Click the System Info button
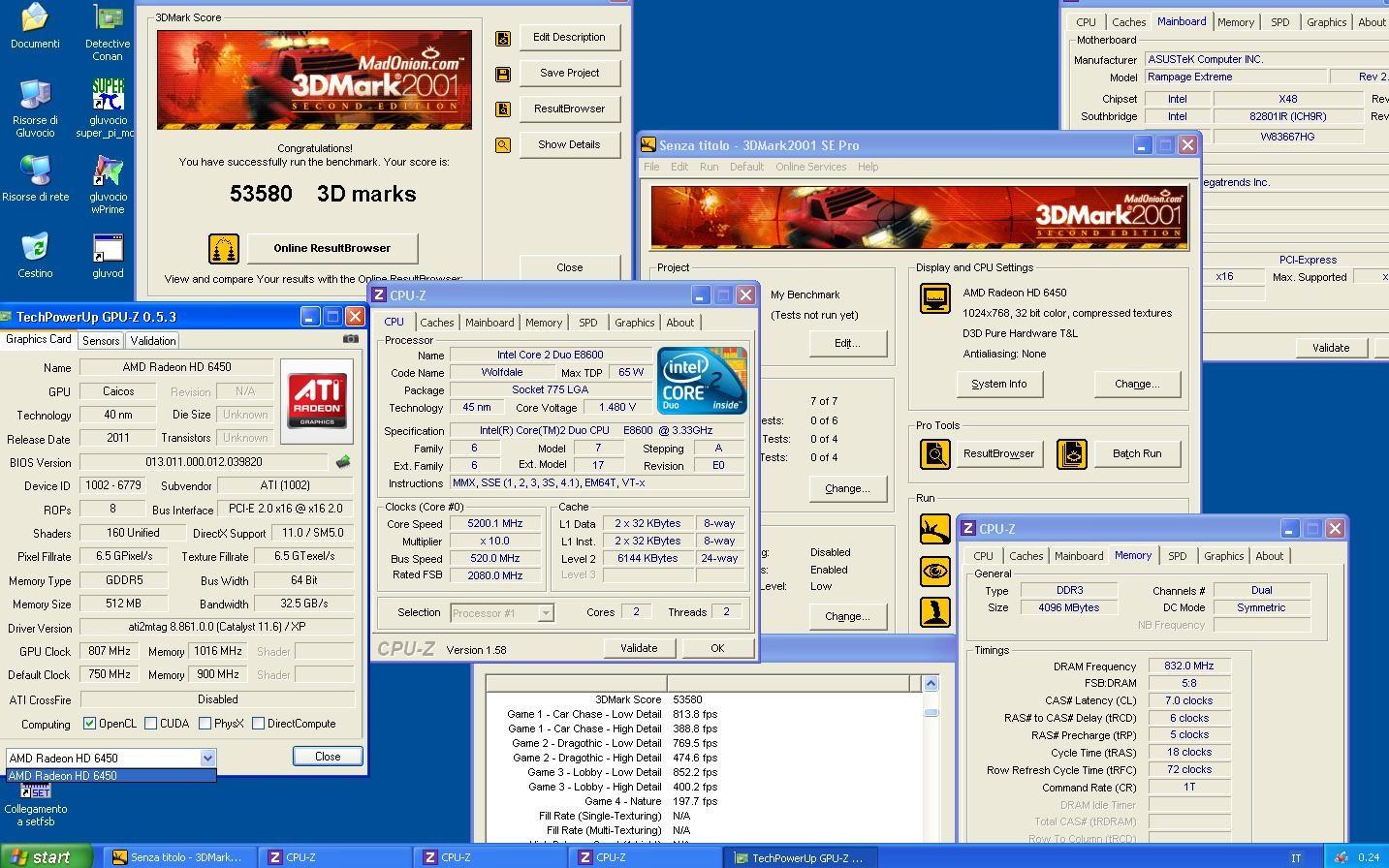 point(999,385)
